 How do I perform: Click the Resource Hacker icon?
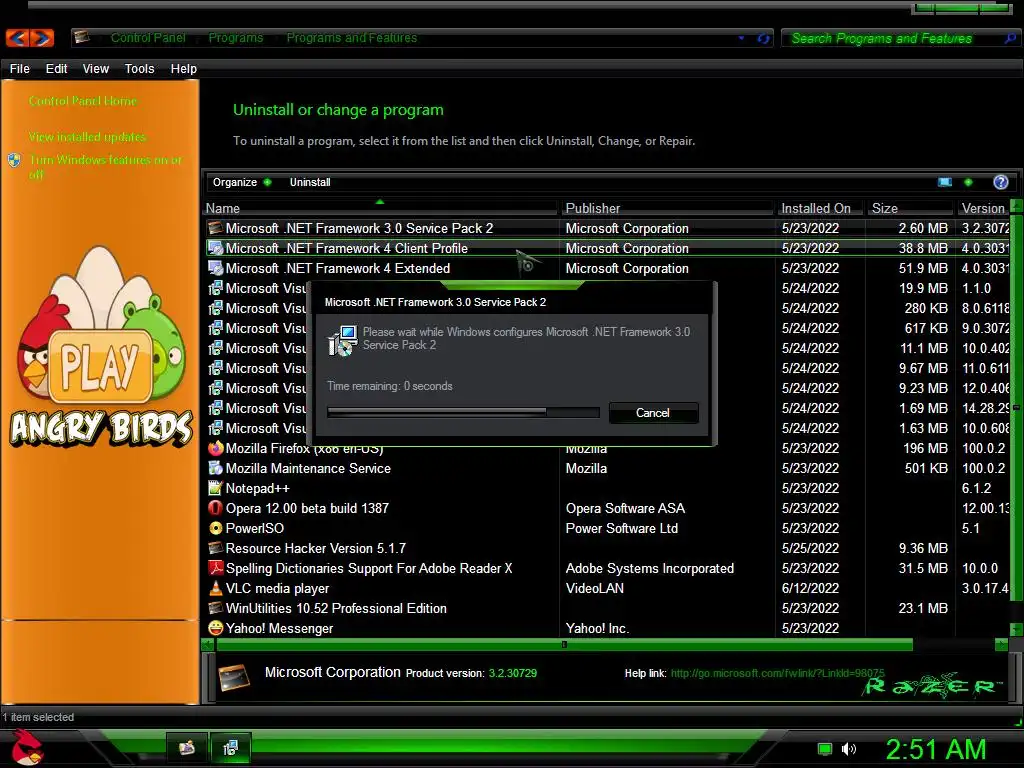point(215,549)
